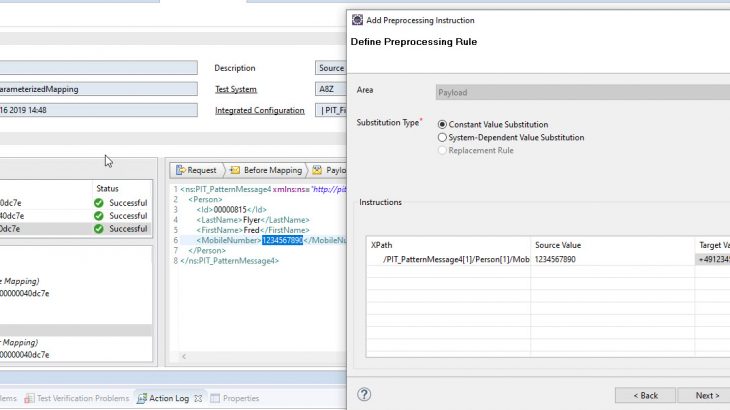Select Constant Value Substitution radio button
Viewport: 730px width, 410px height.
(x=442, y=125)
